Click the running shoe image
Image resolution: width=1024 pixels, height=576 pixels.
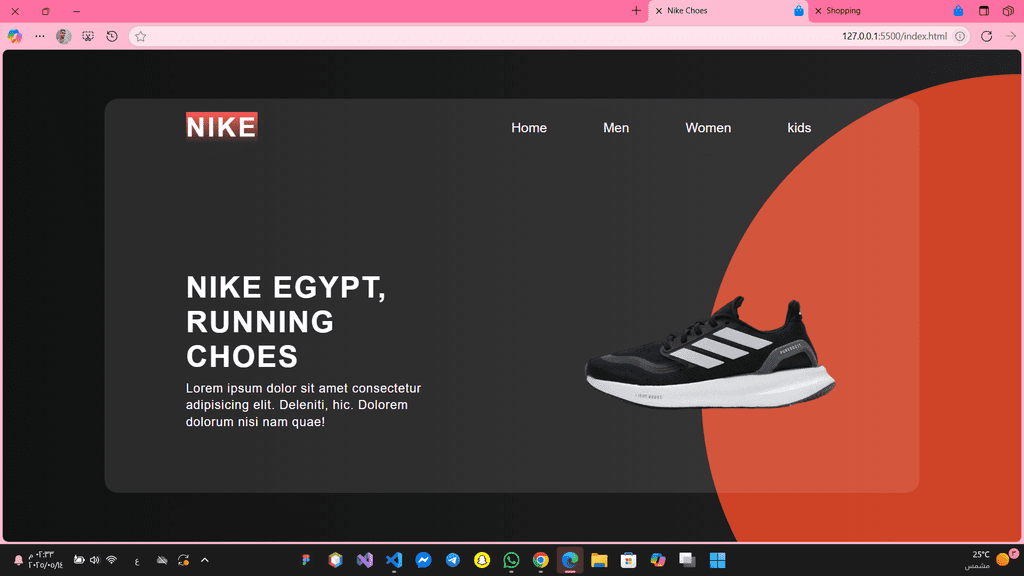pos(710,353)
